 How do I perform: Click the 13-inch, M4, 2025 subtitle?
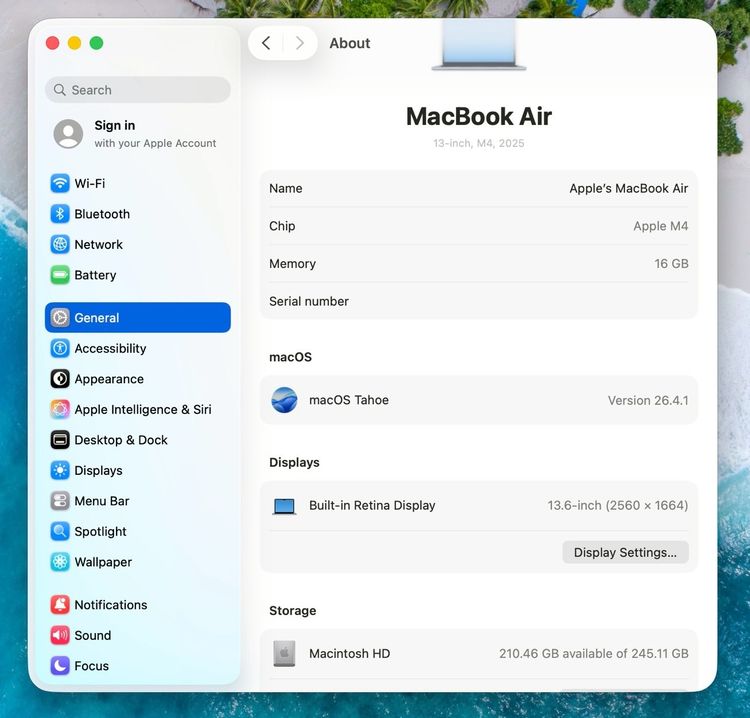(479, 143)
